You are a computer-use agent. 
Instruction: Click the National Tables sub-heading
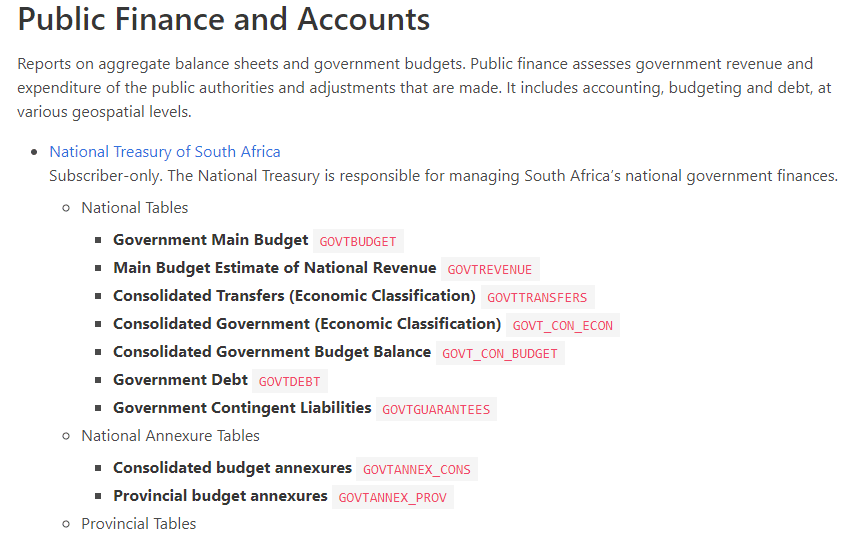pyautogui.click(x=135, y=207)
